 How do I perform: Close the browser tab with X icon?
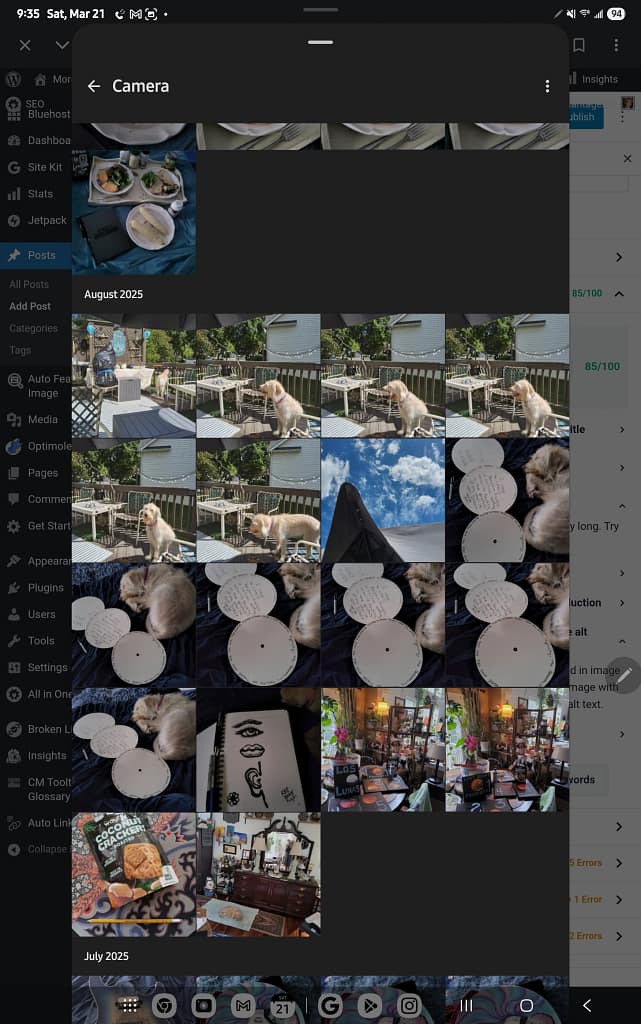point(25,45)
